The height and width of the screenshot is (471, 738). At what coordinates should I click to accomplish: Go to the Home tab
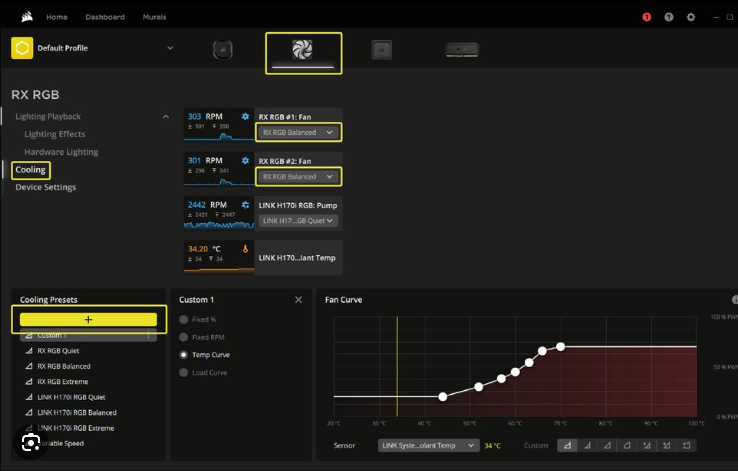[56, 17]
